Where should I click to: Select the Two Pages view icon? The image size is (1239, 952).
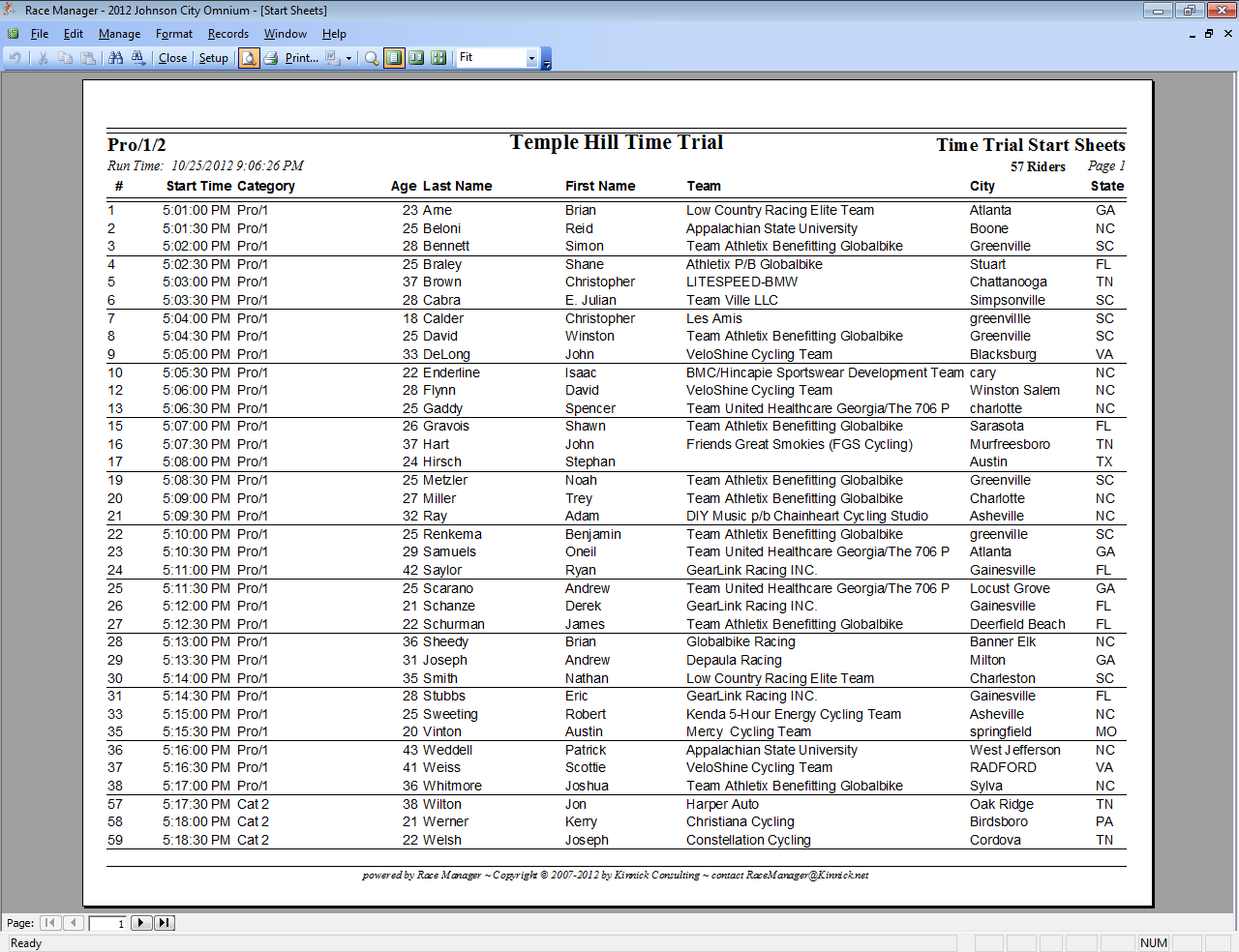[416, 58]
